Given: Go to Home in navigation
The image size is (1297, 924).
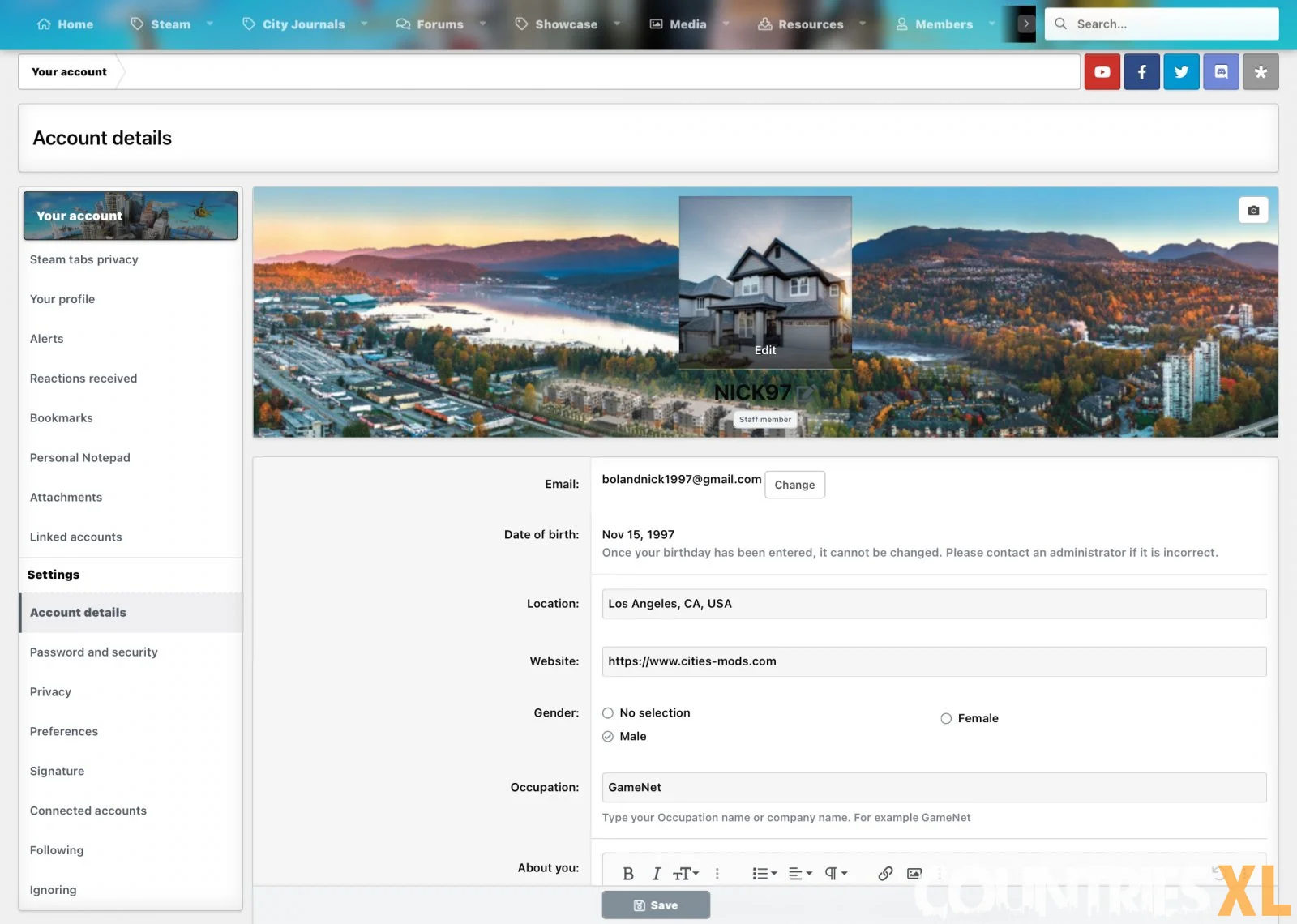Looking at the screenshot, I should 65,24.
